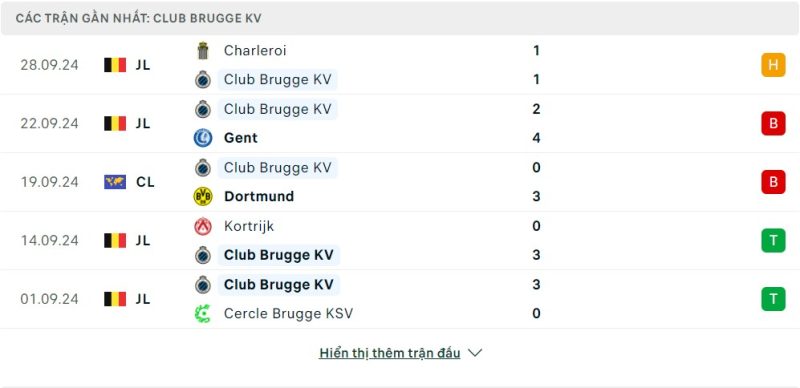Click the Kortrijk club crest
The image size is (800, 388).
[203, 226]
